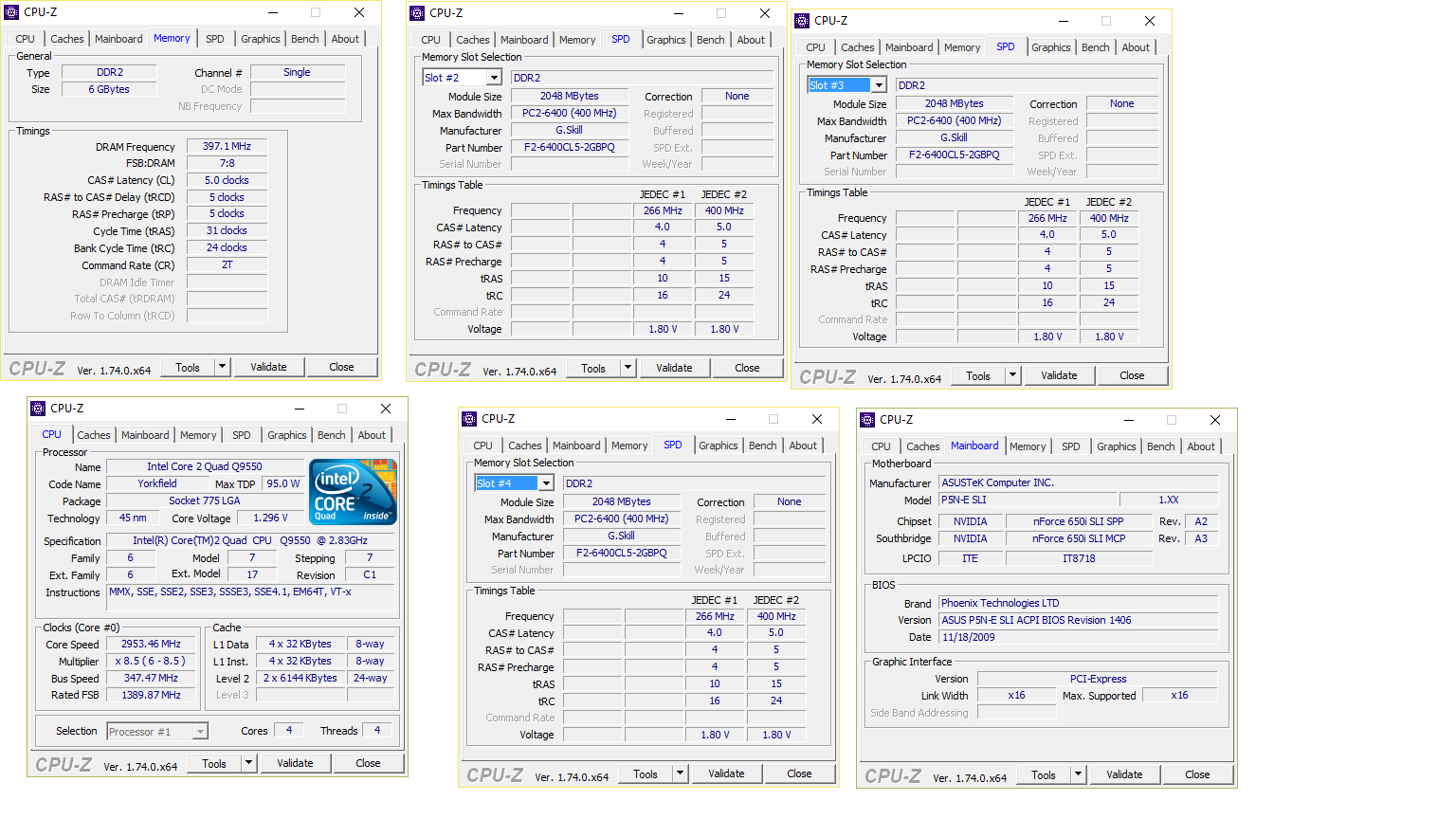This screenshot has height=819, width=1456.
Task: Click the BIOS date 11/18/2009 field
Action: point(1079,637)
